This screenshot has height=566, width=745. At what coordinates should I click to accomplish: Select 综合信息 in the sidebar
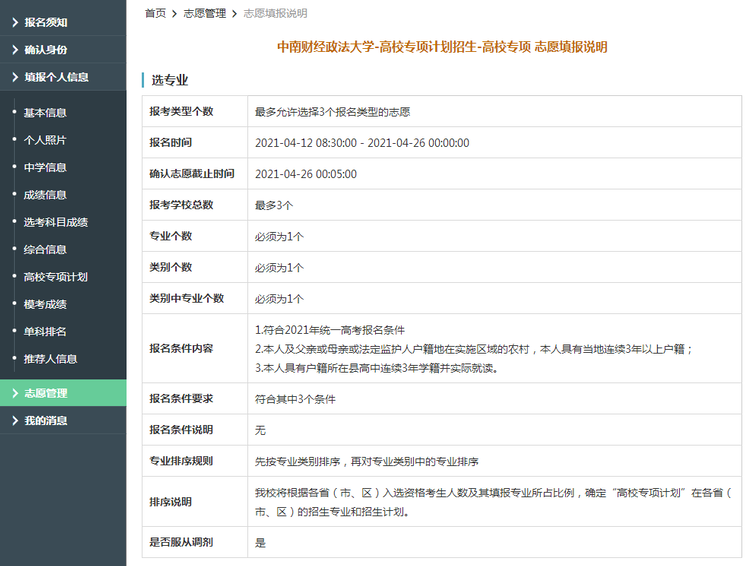45,249
